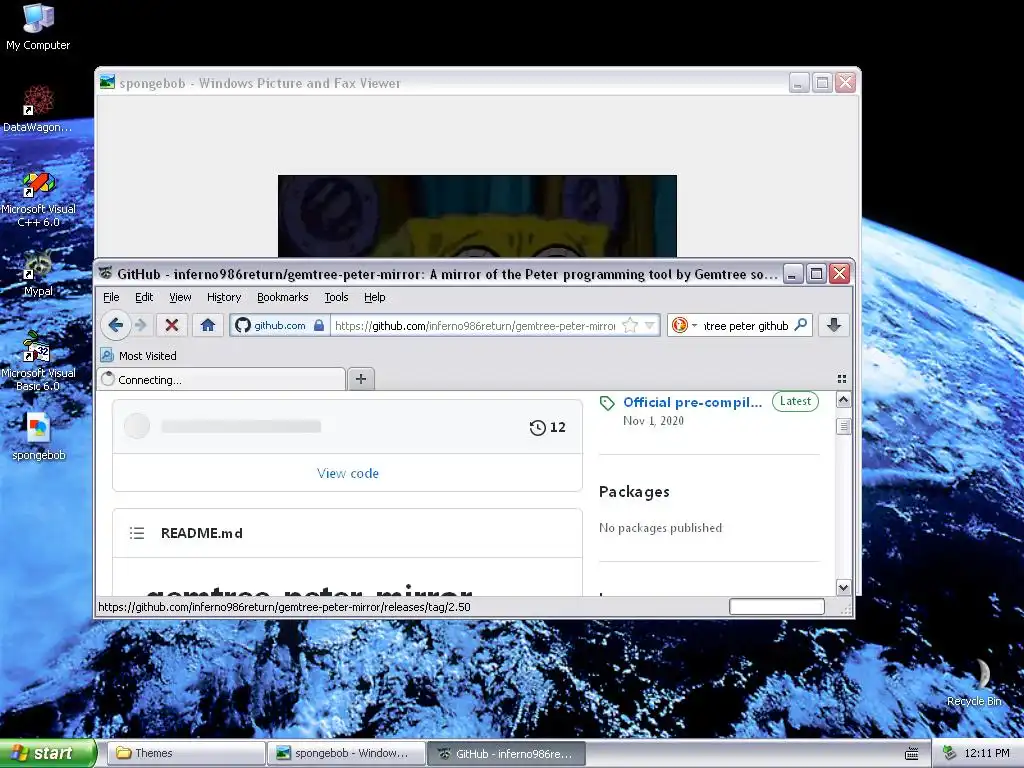Click the release tag icon
Image resolution: width=1024 pixels, height=768 pixels.
click(607, 403)
